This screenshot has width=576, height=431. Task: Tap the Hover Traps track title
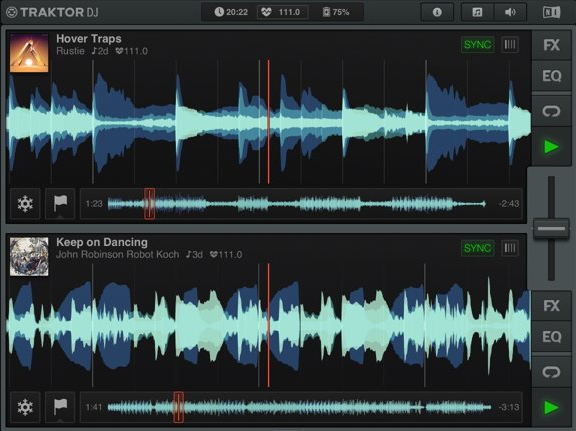89,39
